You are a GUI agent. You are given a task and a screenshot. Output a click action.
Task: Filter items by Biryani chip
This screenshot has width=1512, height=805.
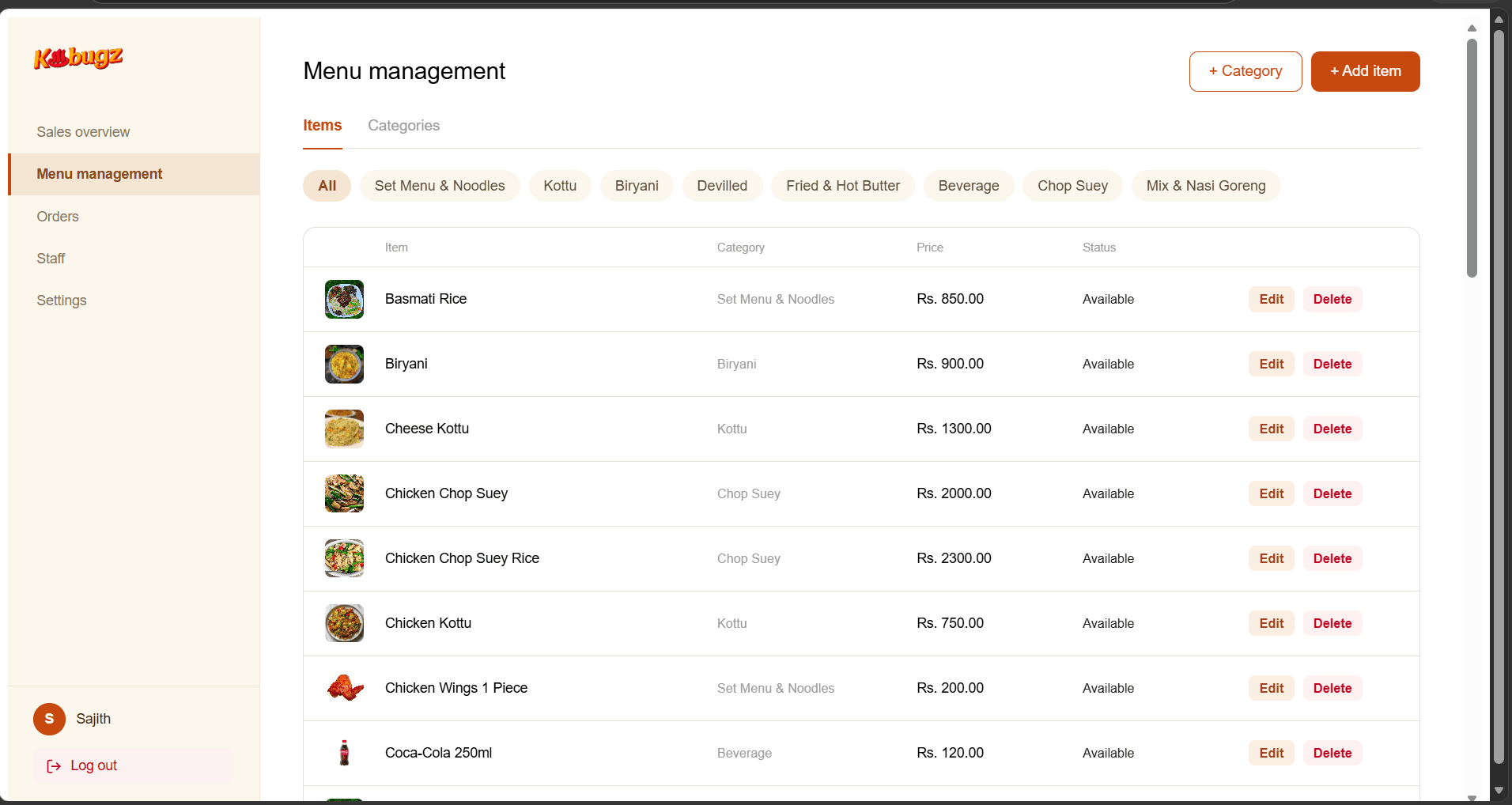click(637, 186)
